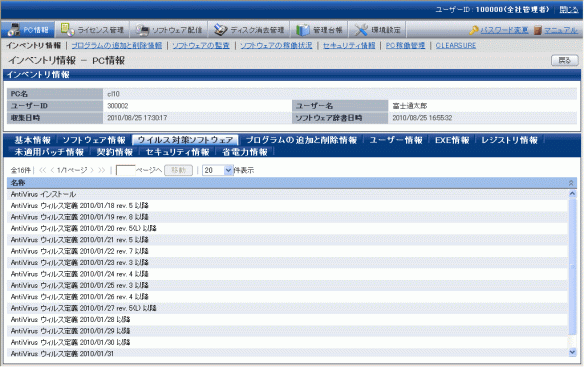Click the key icon beside パスワード変更
Viewport: 584px width, 367px height.
(474, 30)
